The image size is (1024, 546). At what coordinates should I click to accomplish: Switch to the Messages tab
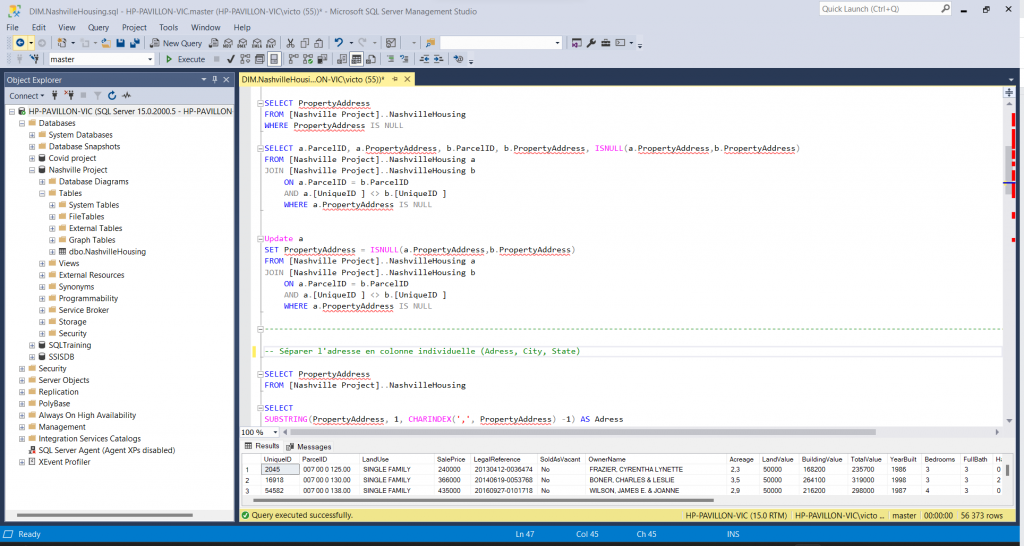point(309,447)
